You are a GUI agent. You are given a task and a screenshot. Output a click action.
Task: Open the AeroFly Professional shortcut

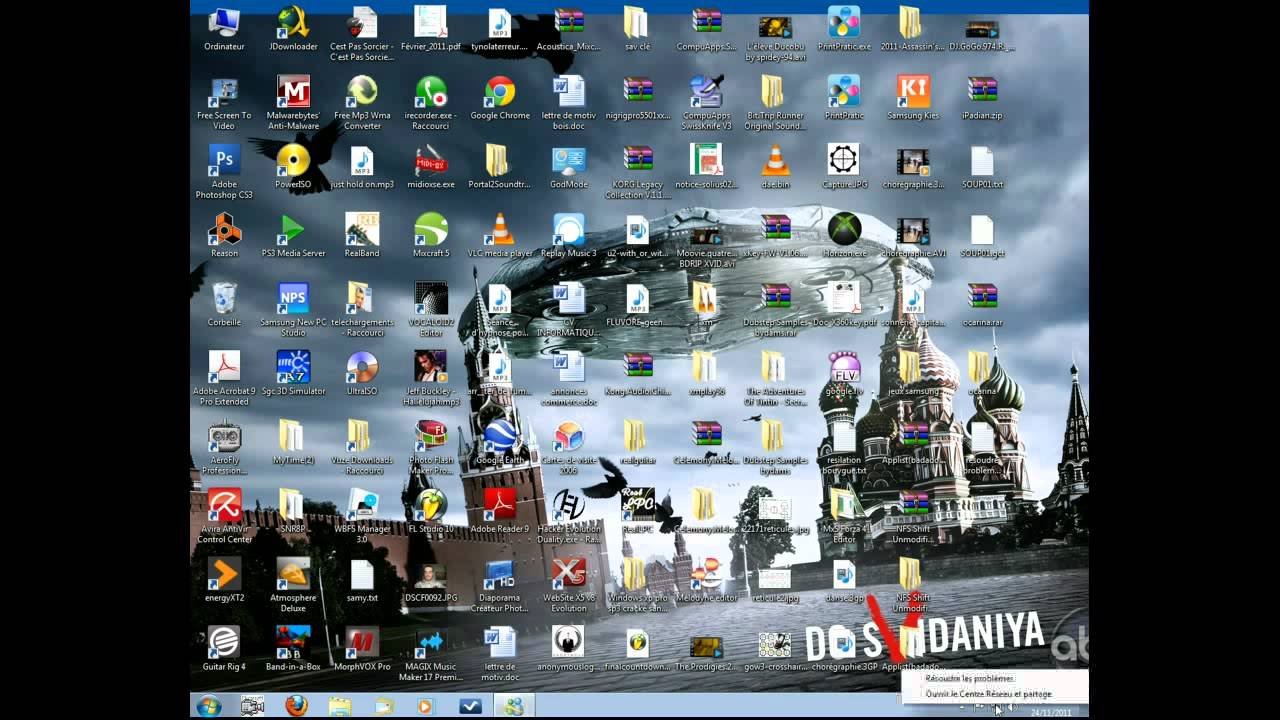[x=224, y=448]
